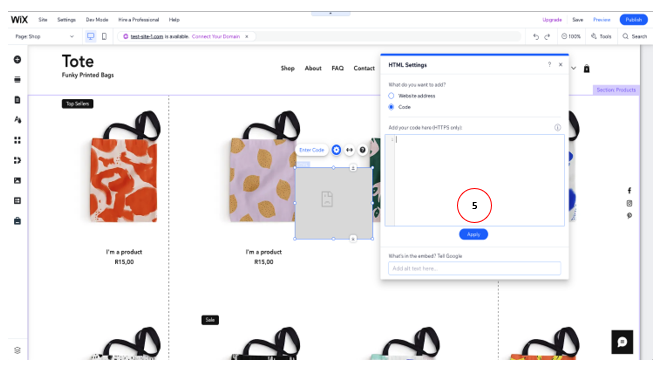Select the gray HTML embed placeholder
The width and height of the screenshot is (672, 373).
click(x=334, y=203)
